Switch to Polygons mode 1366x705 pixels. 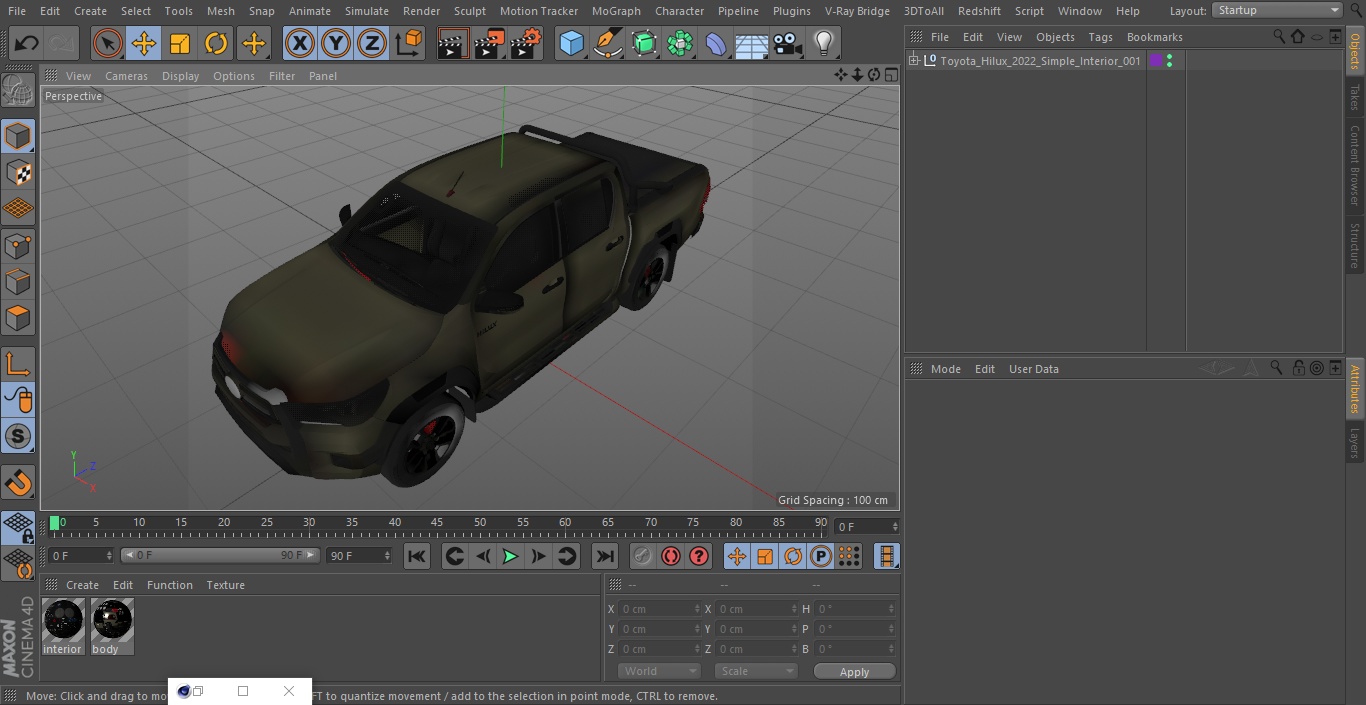click(18, 318)
